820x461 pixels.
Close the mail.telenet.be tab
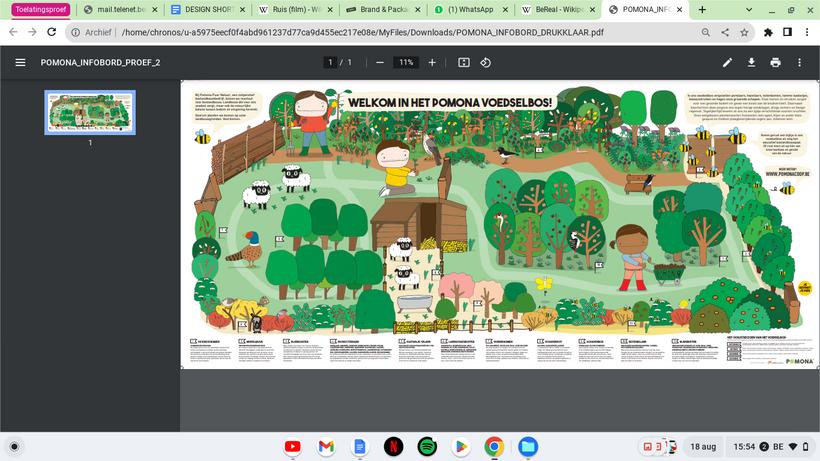[155, 9]
